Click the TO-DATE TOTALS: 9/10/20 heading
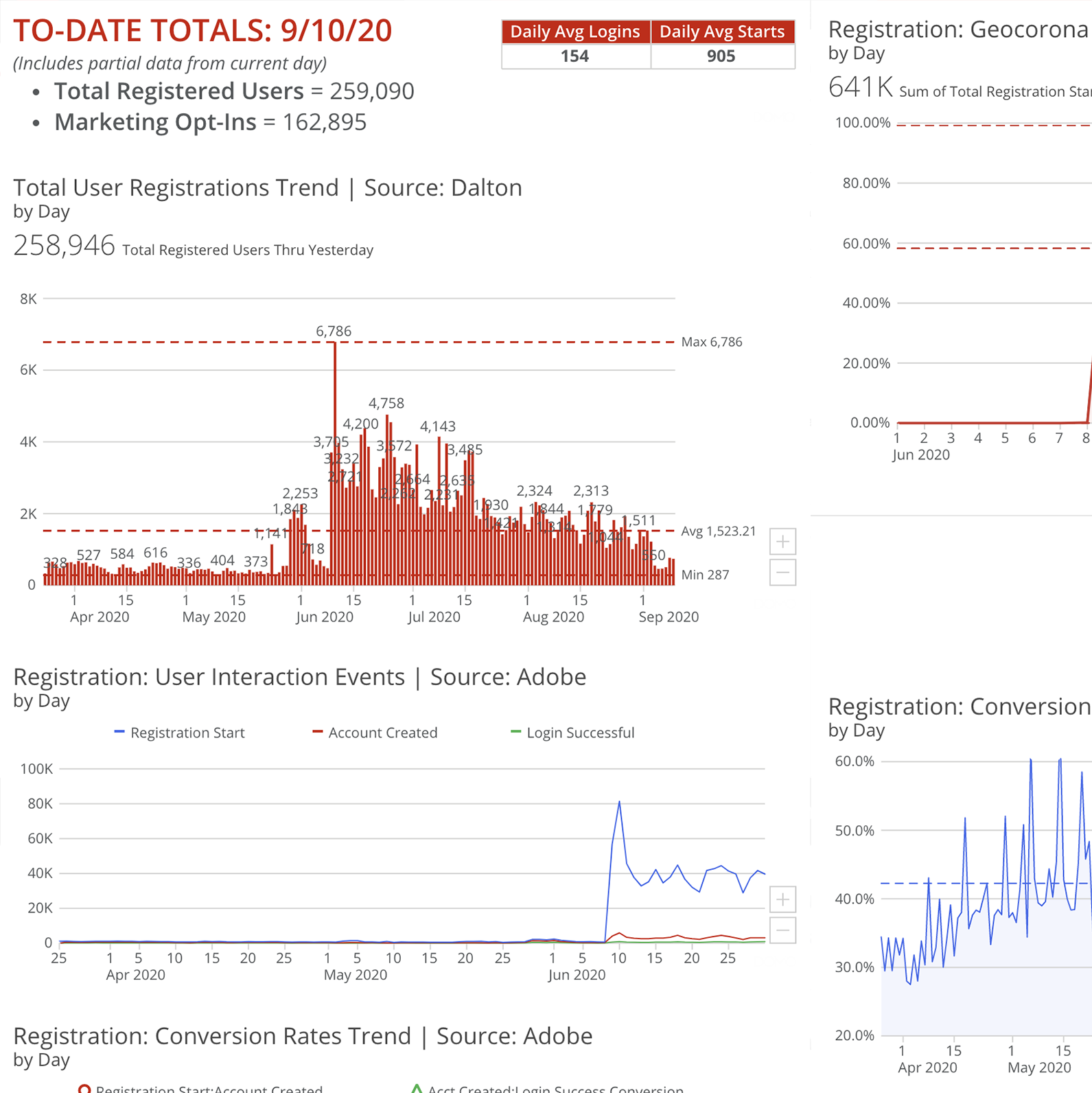This screenshot has width=1092, height=1093. [x=202, y=30]
